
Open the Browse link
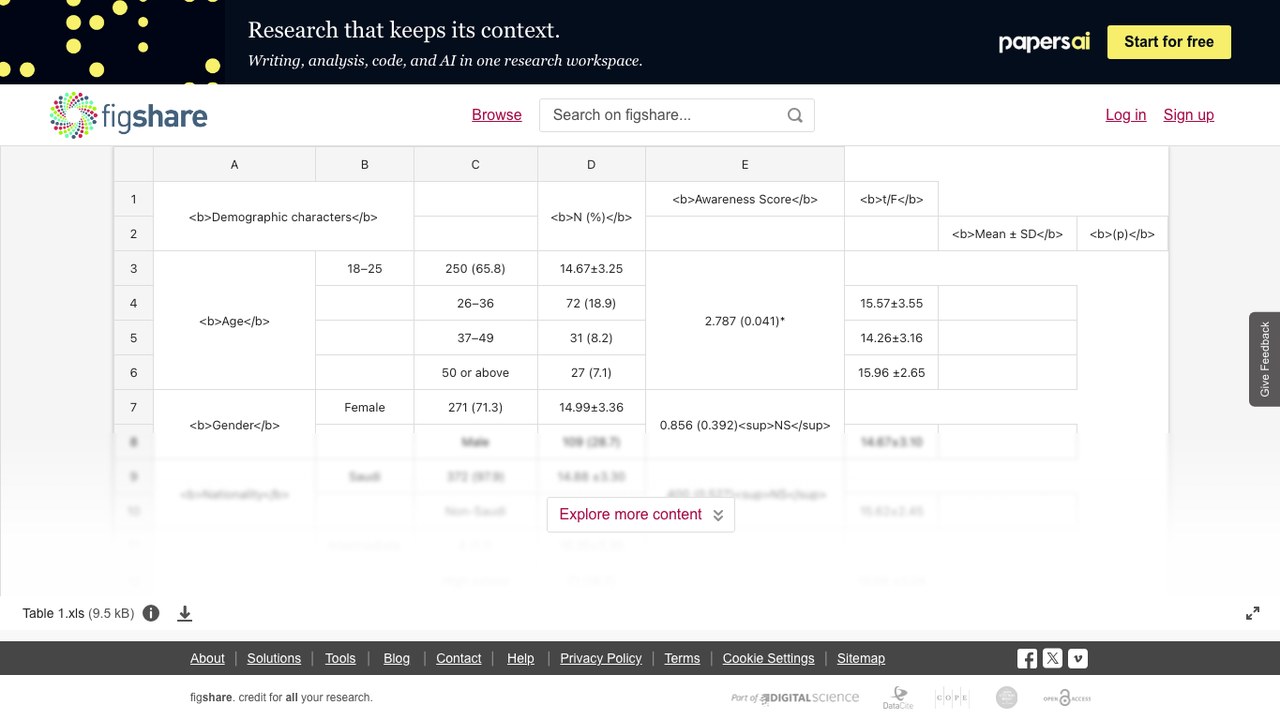point(497,115)
